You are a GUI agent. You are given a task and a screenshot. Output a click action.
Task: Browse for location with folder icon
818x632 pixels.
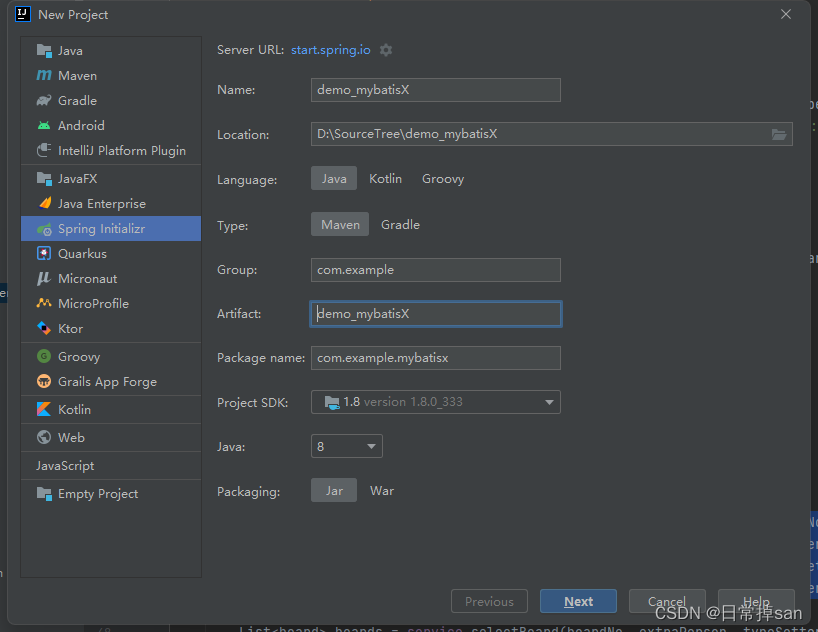click(x=779, y=135)
